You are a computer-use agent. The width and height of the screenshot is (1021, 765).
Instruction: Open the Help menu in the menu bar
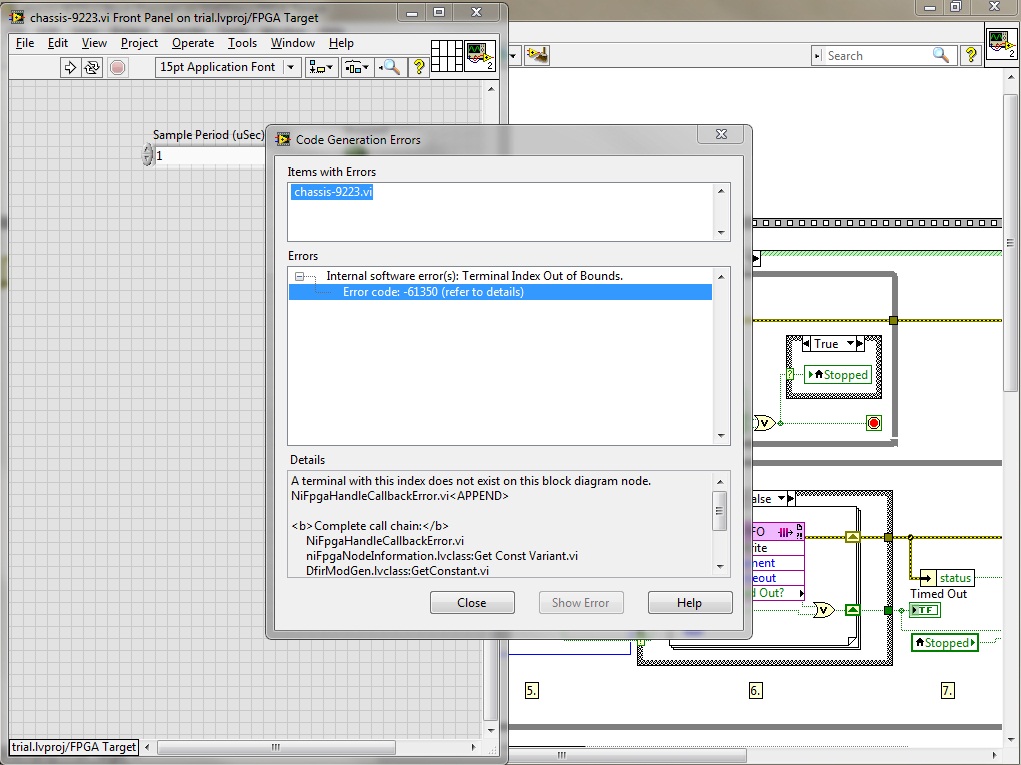click(341, 43)
